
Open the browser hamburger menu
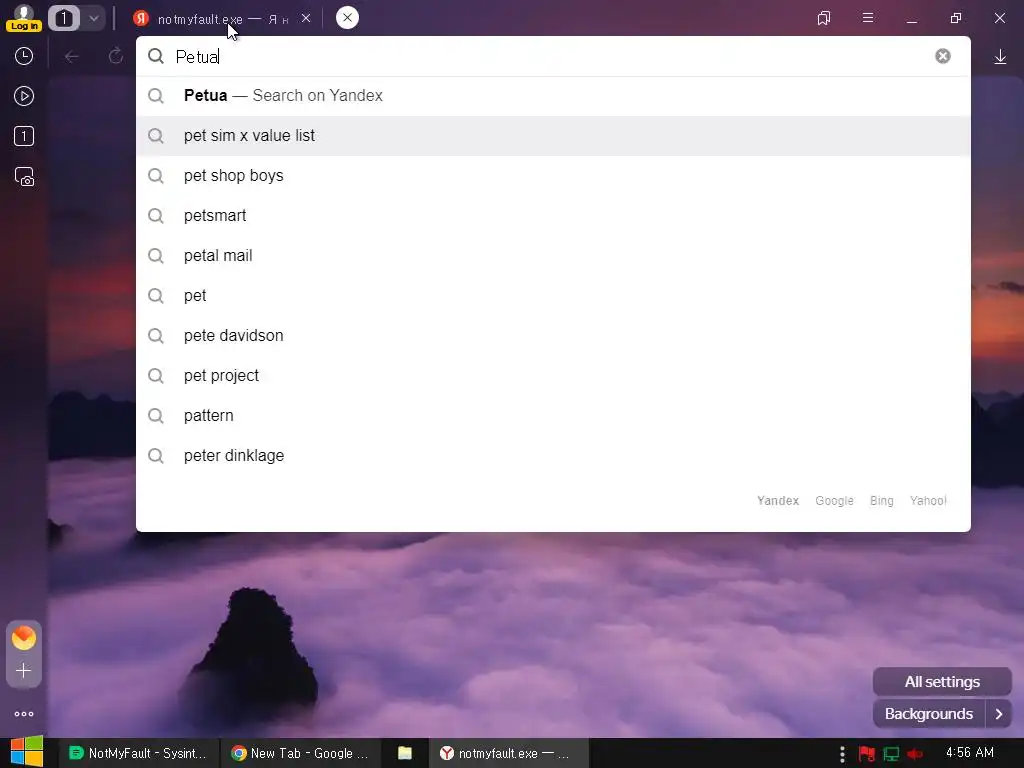coord(868,18)
